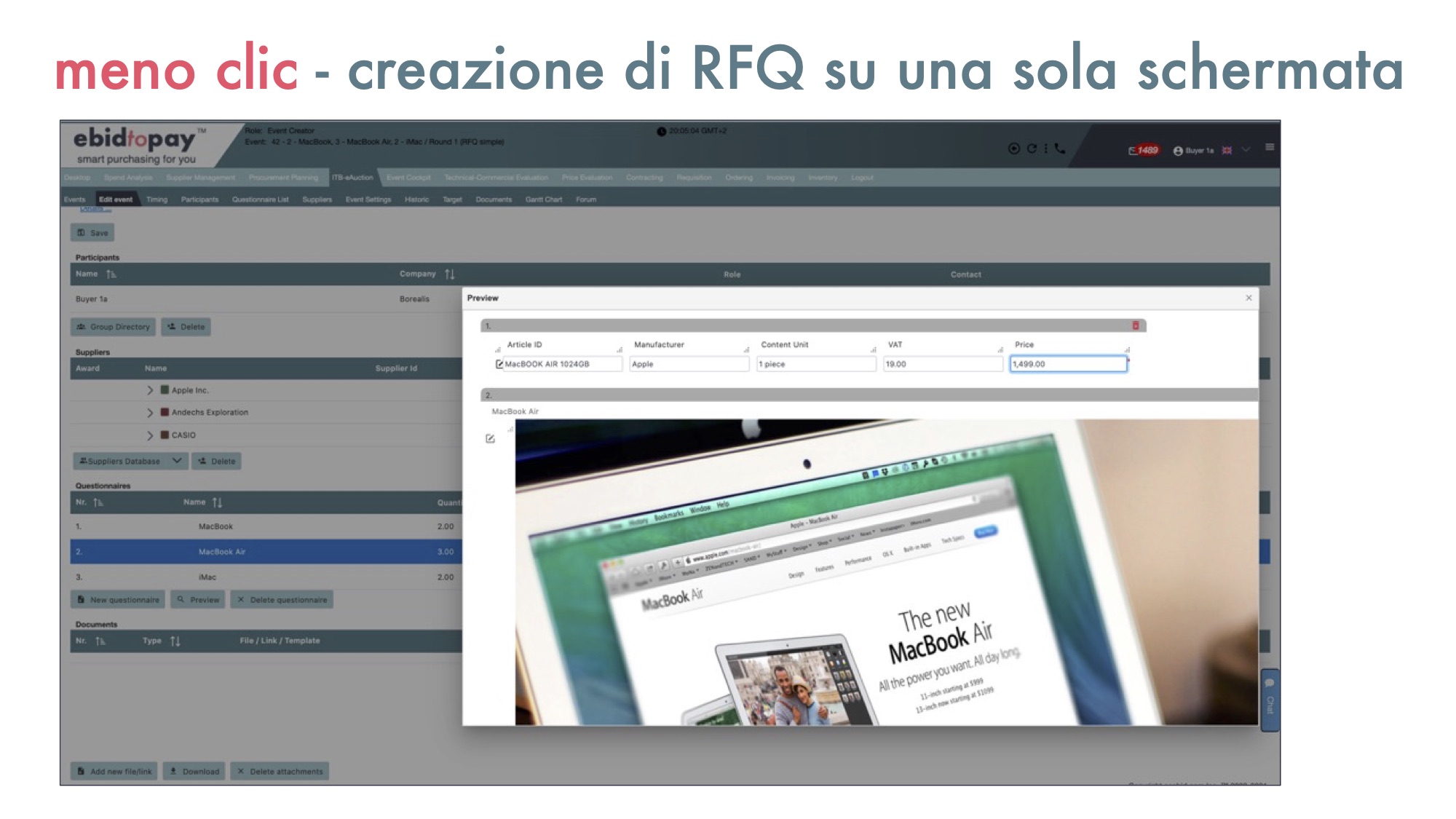Viewport: 1456px width, 819px height.
Task: Click participant row 'Buyer 1a'
Action: 266,299
